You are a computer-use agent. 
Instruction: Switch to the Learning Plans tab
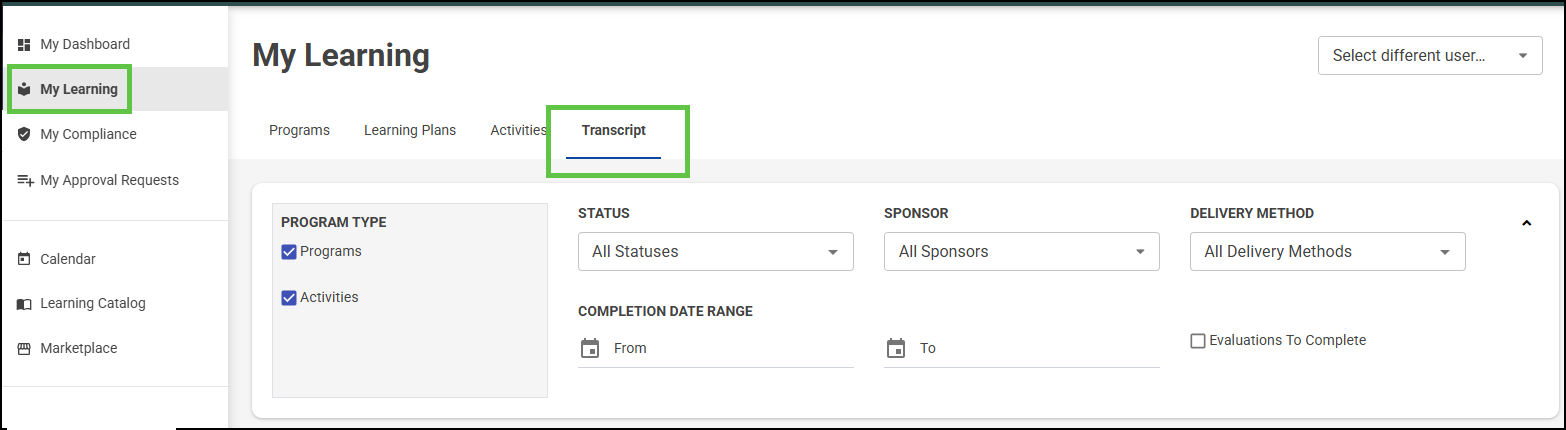click(410, 130)
